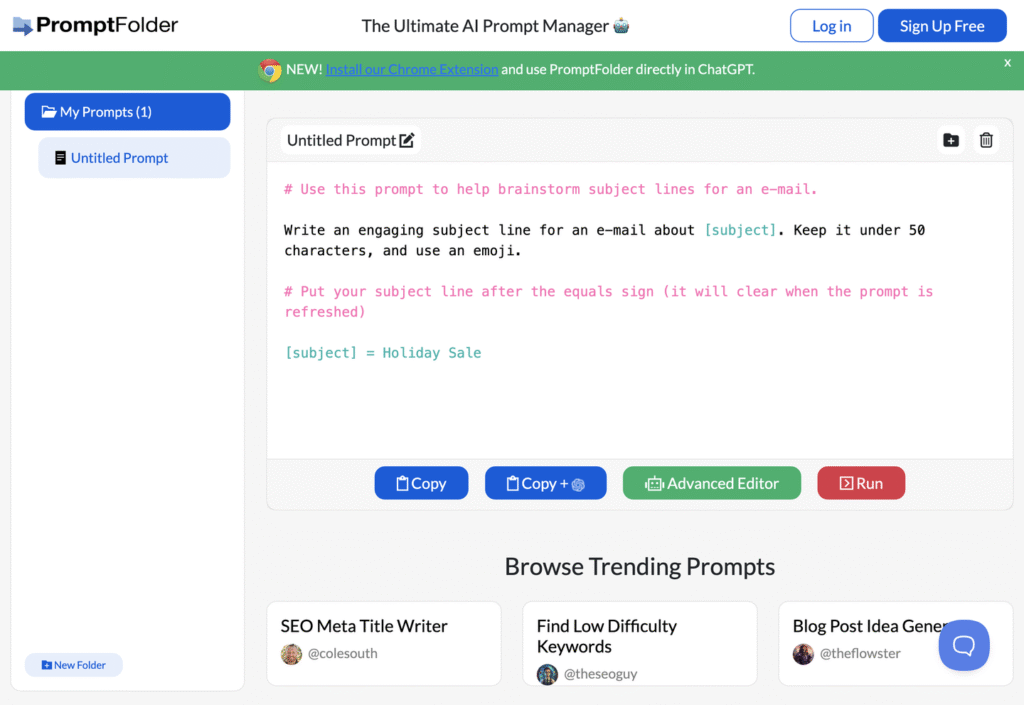1024x705 pixels.
Task: Open the SEO Meta Title Writer card
Action: [384, 643]
